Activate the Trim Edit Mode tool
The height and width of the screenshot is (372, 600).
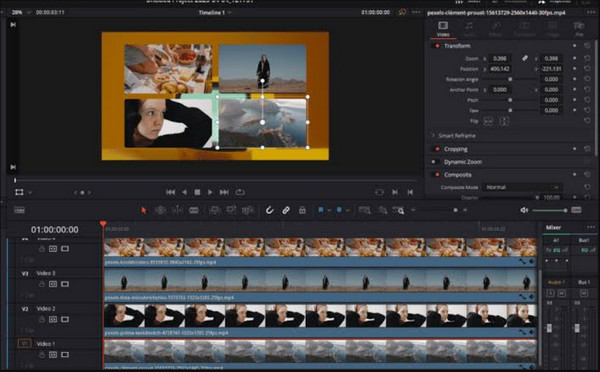160,210
